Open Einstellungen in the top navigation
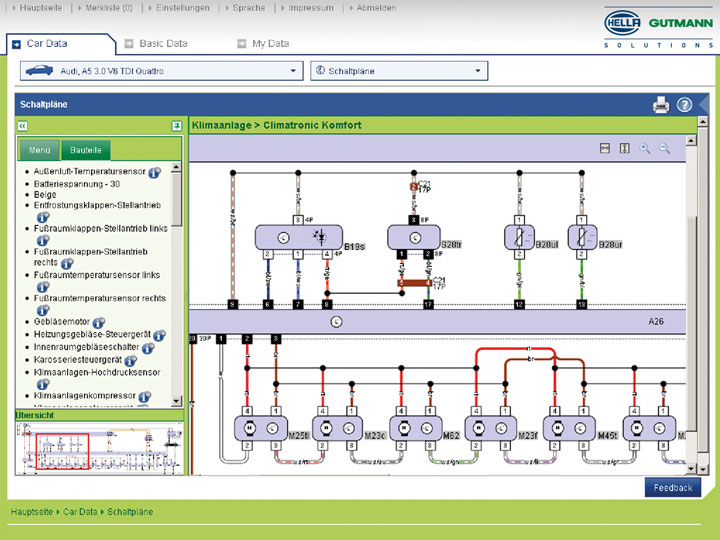720x540 pixels. (x=183, y=8)
